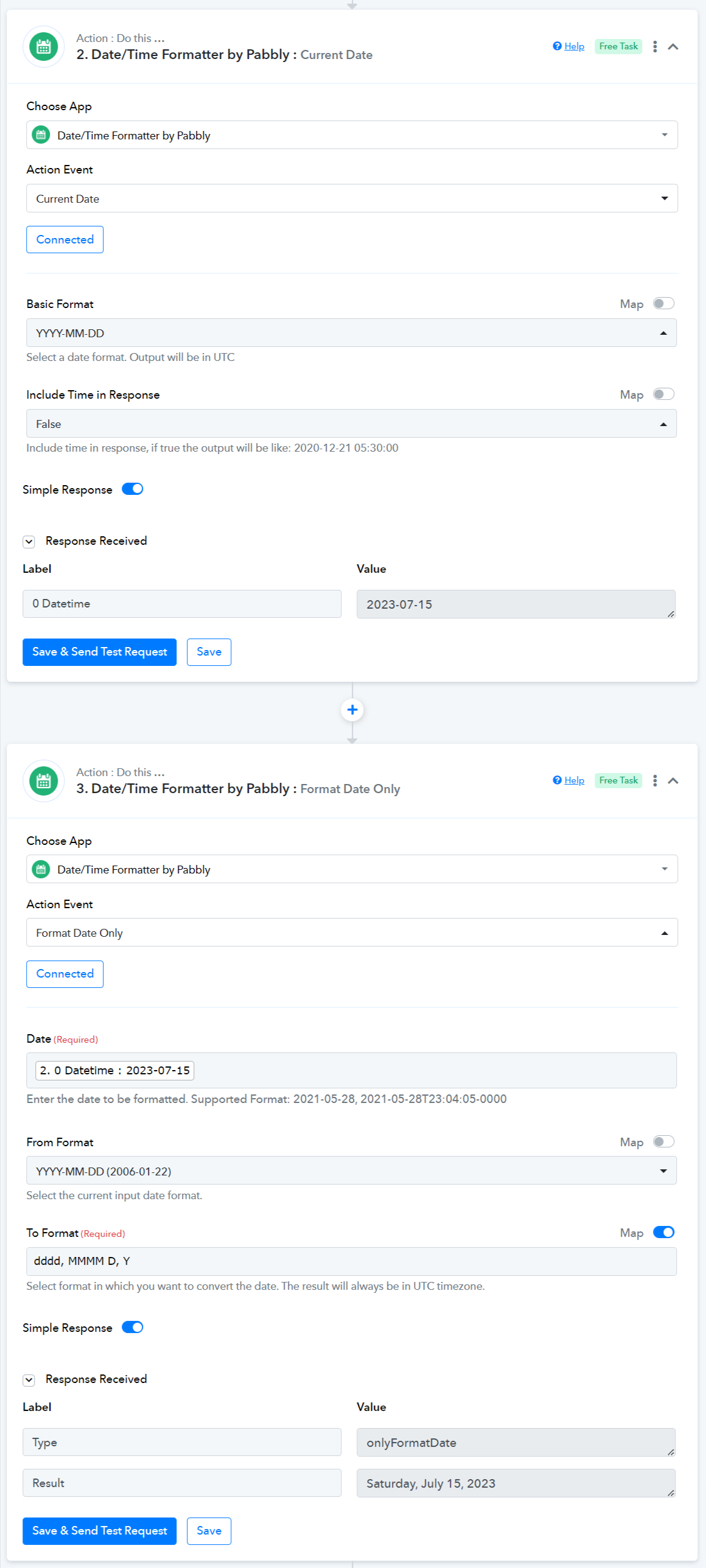
Task: Click value field showing Saturday, July 15, 2023
Action: [516, 1483]
